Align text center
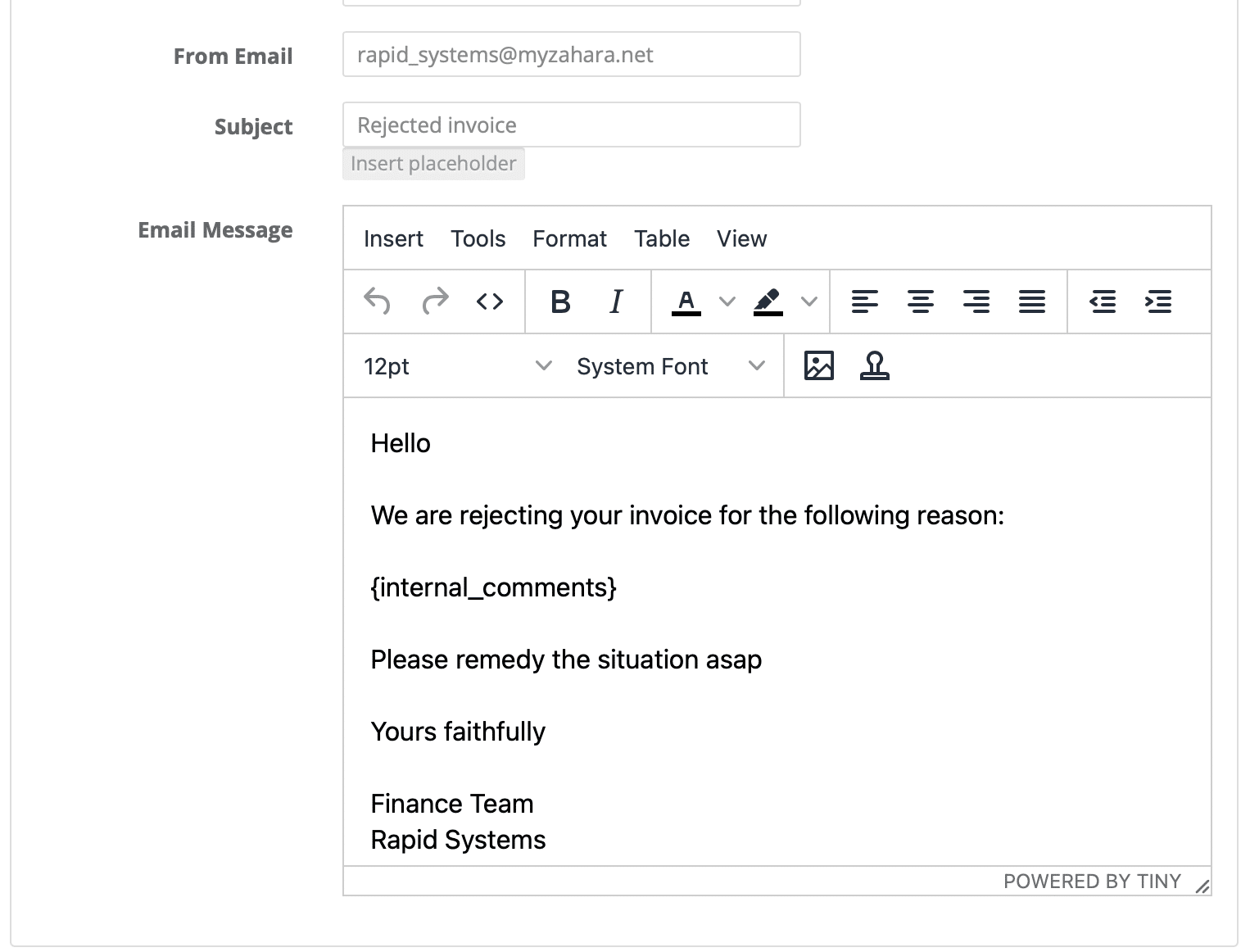This screenshot has width=1250, height=952. [921, 301]
